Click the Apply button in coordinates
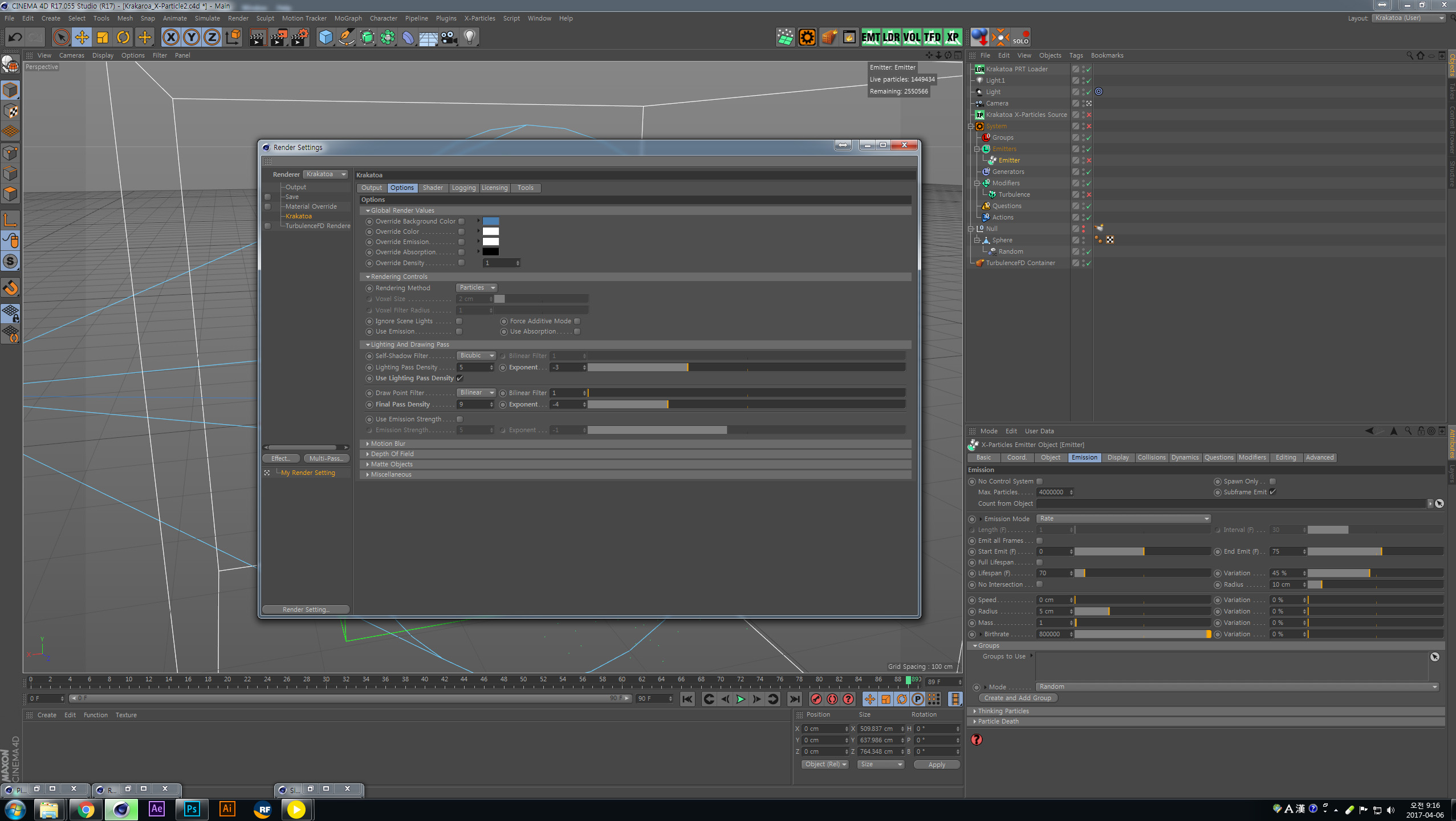Screen dimensions: 1456x821 click(937, 765)
